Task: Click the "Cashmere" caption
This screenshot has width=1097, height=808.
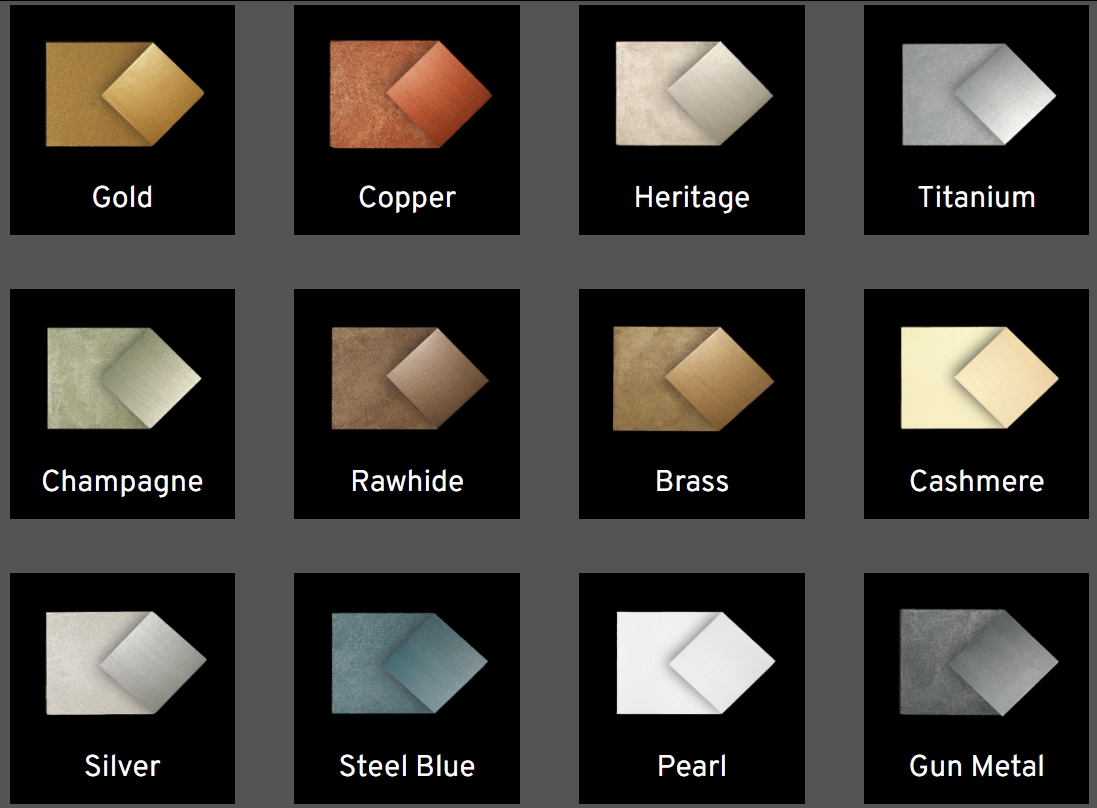Action: 976,482
